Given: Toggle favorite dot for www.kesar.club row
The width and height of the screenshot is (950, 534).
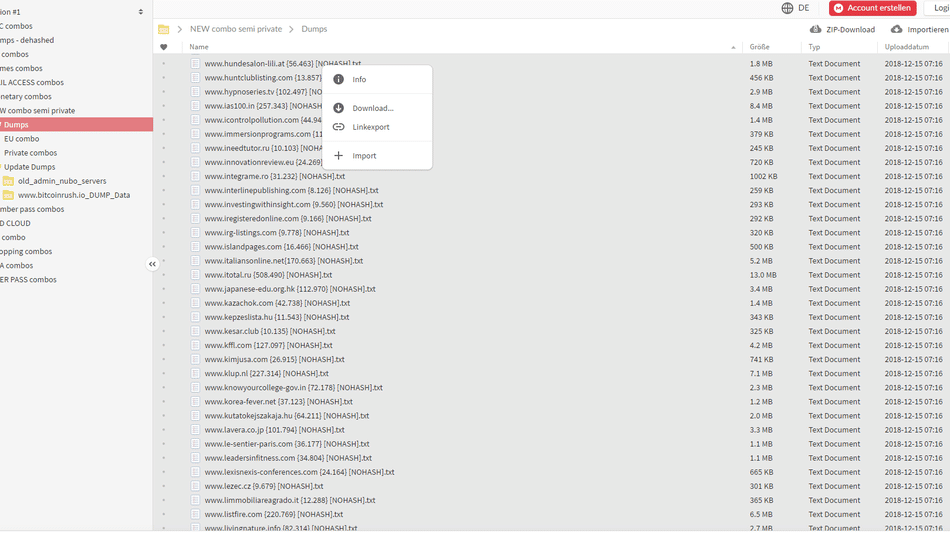Looking at the screenshot, I should click(x=164, y=331).
